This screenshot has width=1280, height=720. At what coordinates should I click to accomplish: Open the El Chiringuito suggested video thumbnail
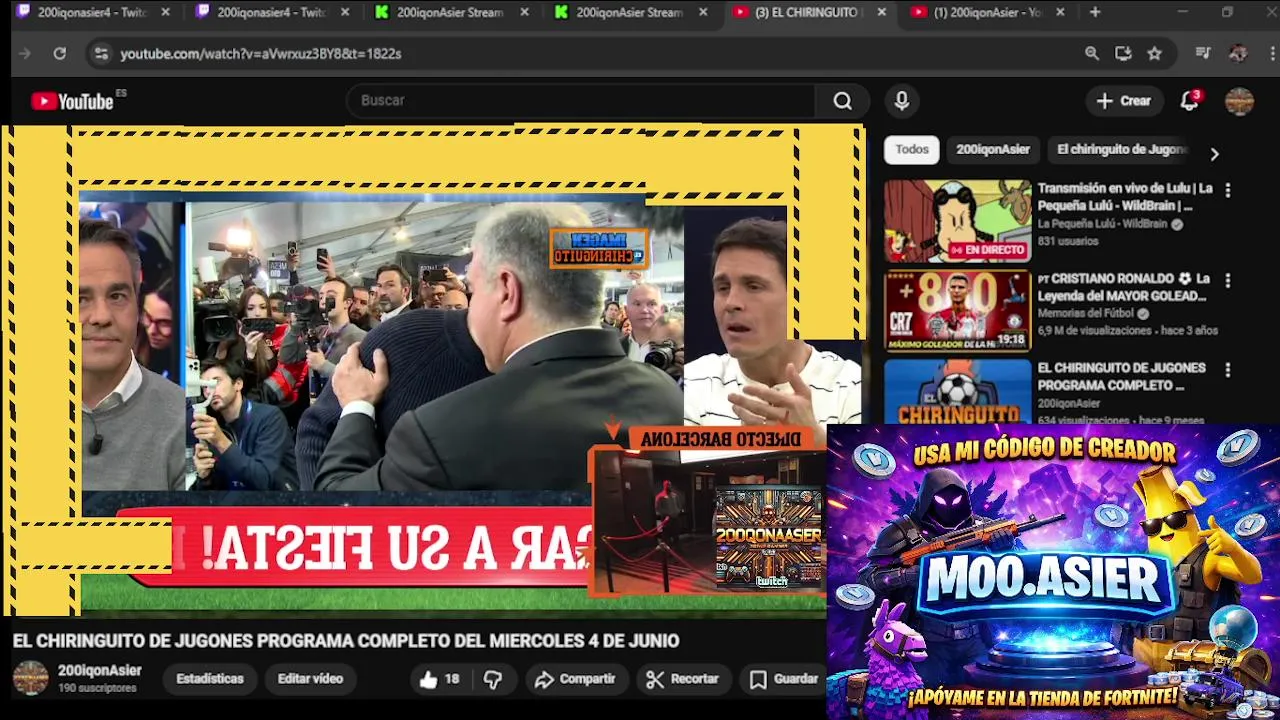(x=957, y=391)
